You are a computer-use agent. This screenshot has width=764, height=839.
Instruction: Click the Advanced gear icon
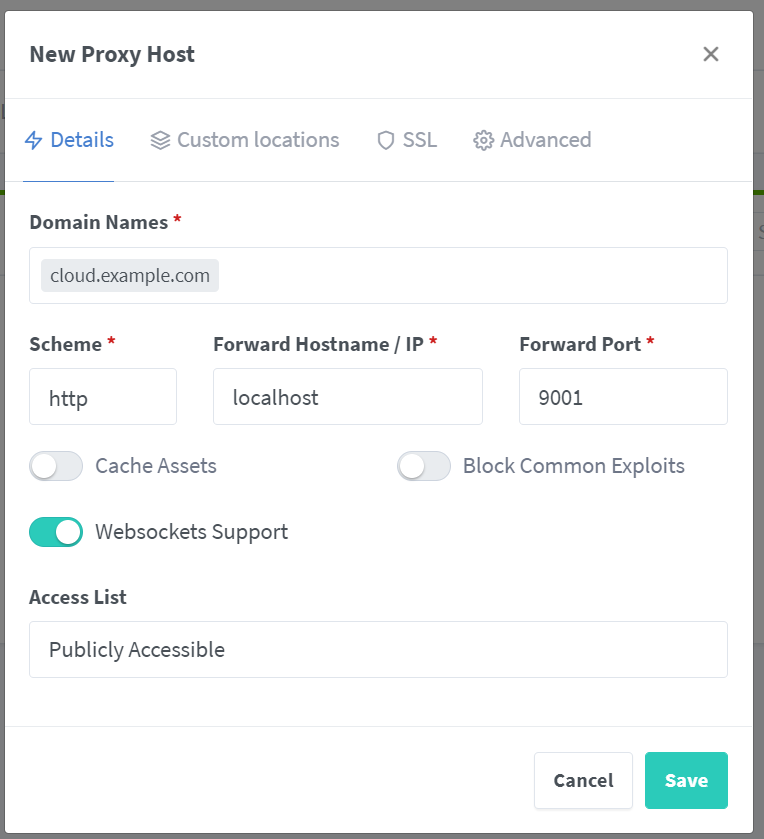(484, 140)
